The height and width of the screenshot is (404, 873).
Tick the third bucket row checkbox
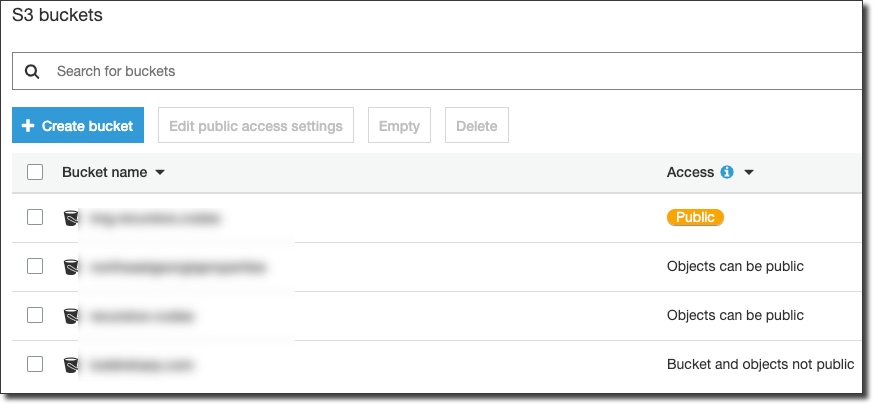[x=35, y=315]
